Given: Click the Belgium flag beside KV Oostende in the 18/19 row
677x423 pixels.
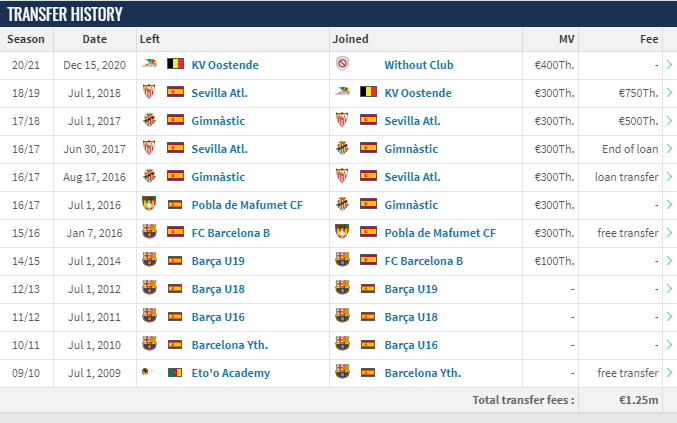Looking at the screenshot, I should (x=368, y=92).
